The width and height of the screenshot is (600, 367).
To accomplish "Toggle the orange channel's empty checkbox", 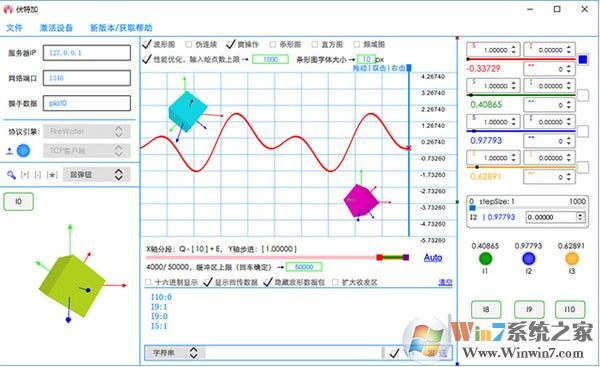I will [x=583, y=167].
